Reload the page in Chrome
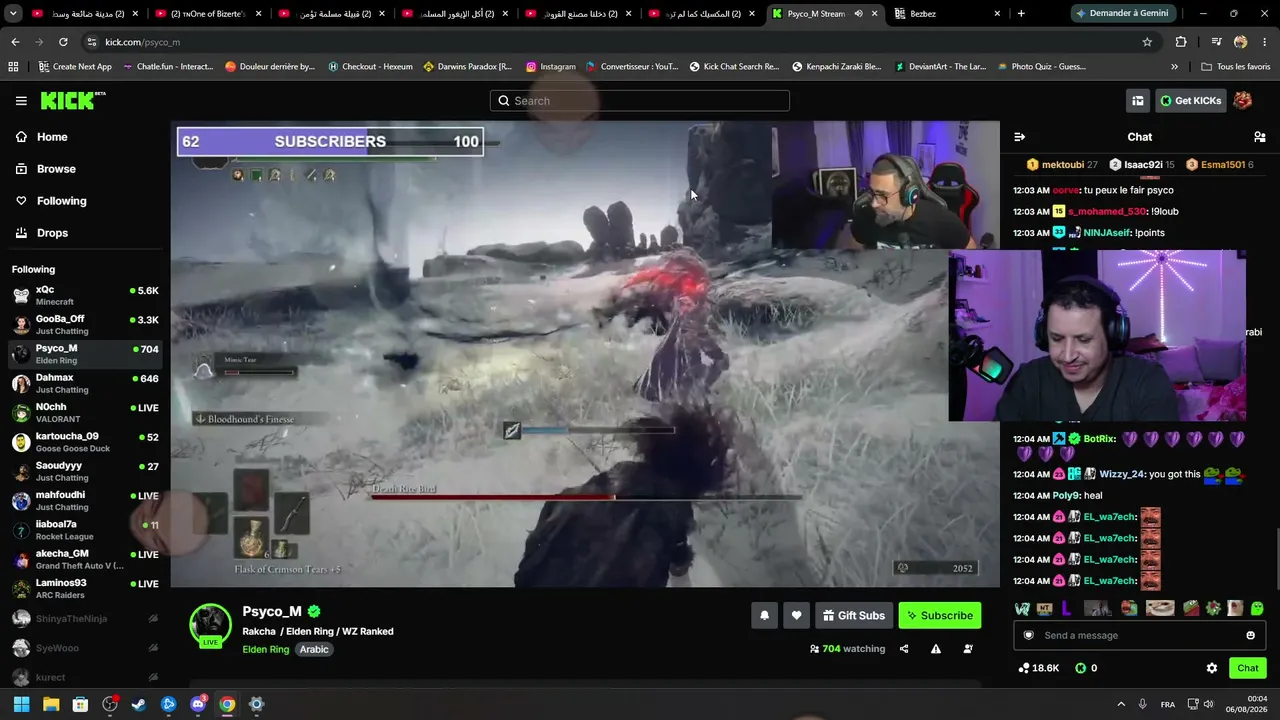Image resolution: width=1280 pixels, height=720 pixels. [63, 42]
